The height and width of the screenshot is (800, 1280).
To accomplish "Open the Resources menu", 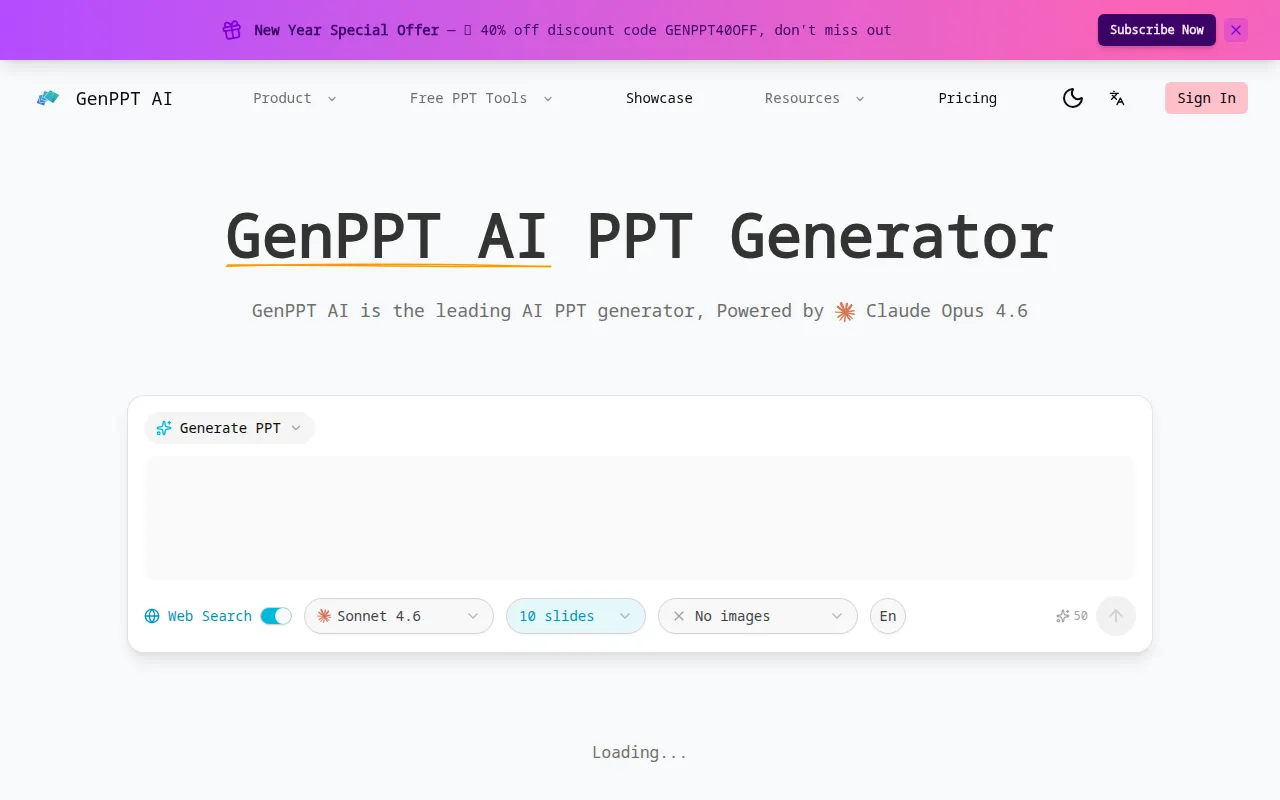I will (813, 98).
